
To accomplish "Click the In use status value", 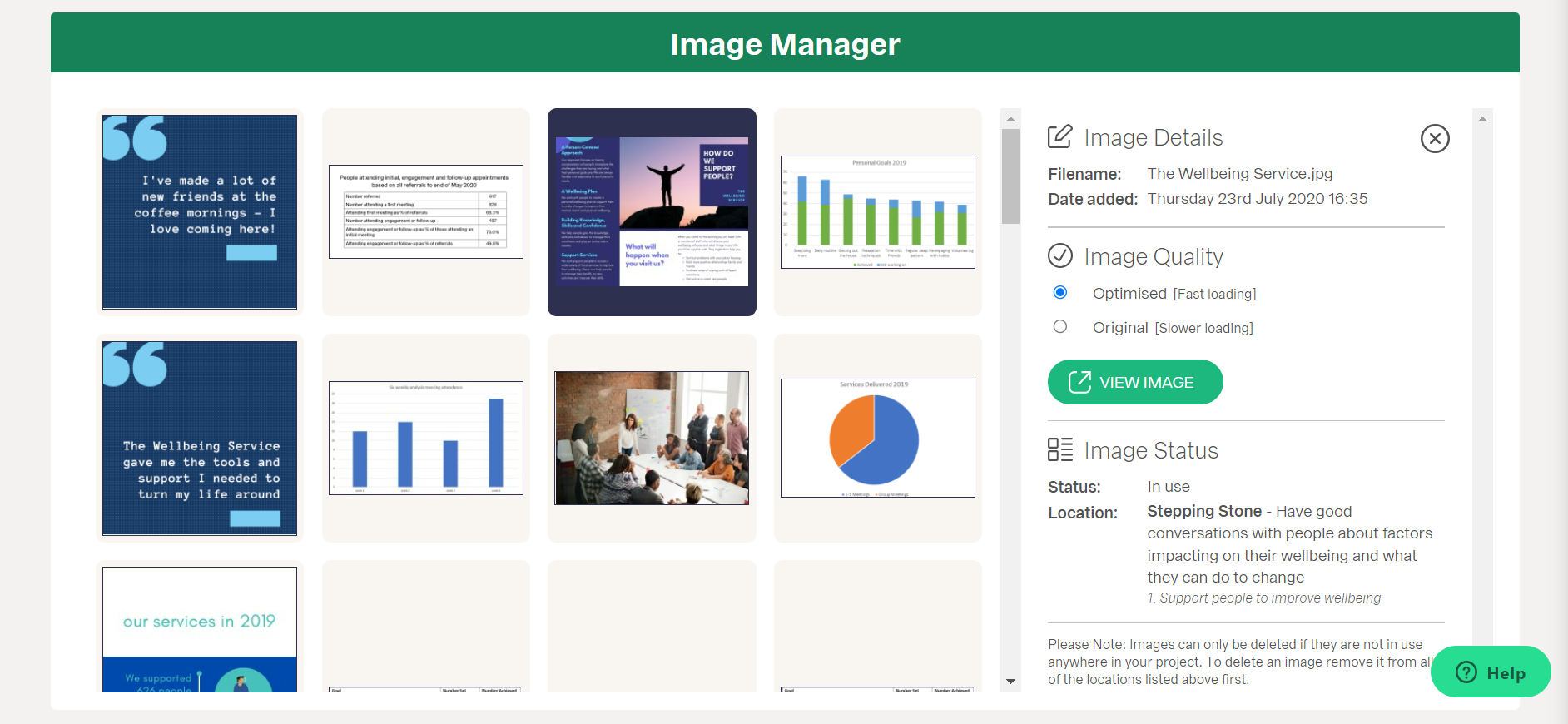I will 1169,487.
